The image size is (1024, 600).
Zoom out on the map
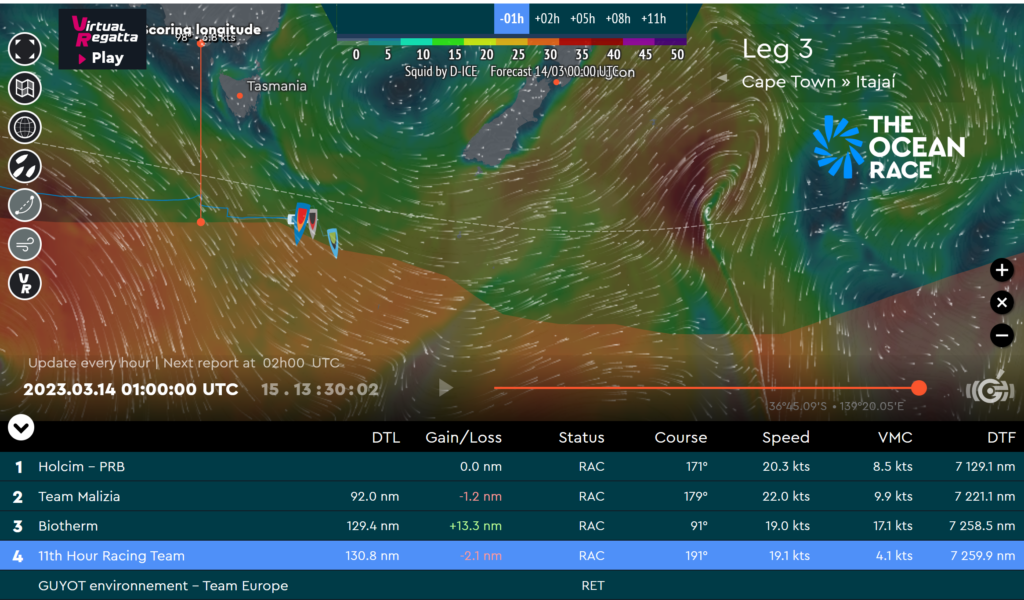1002,336
